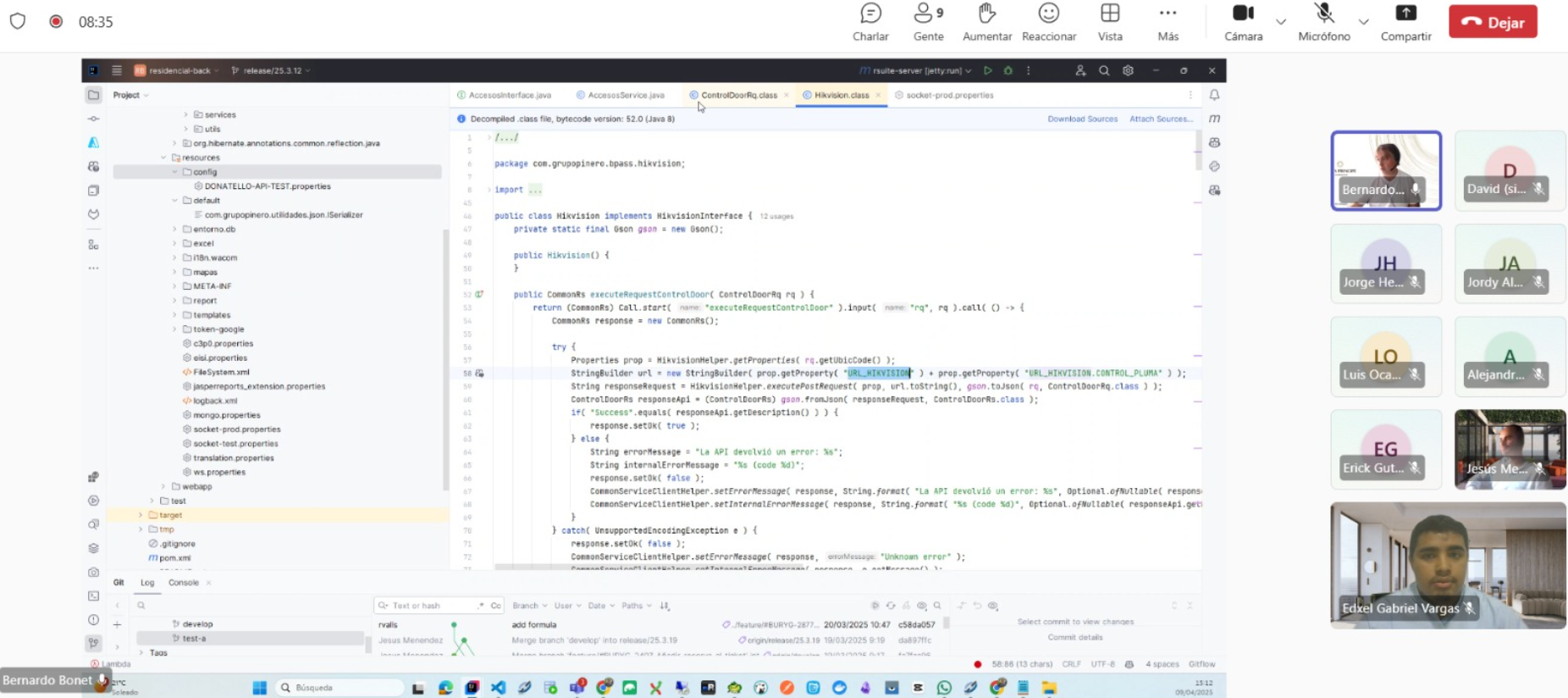1568x698 pixels.
Task: Open the Branch filter dropdown
Action: click(529, 606)
